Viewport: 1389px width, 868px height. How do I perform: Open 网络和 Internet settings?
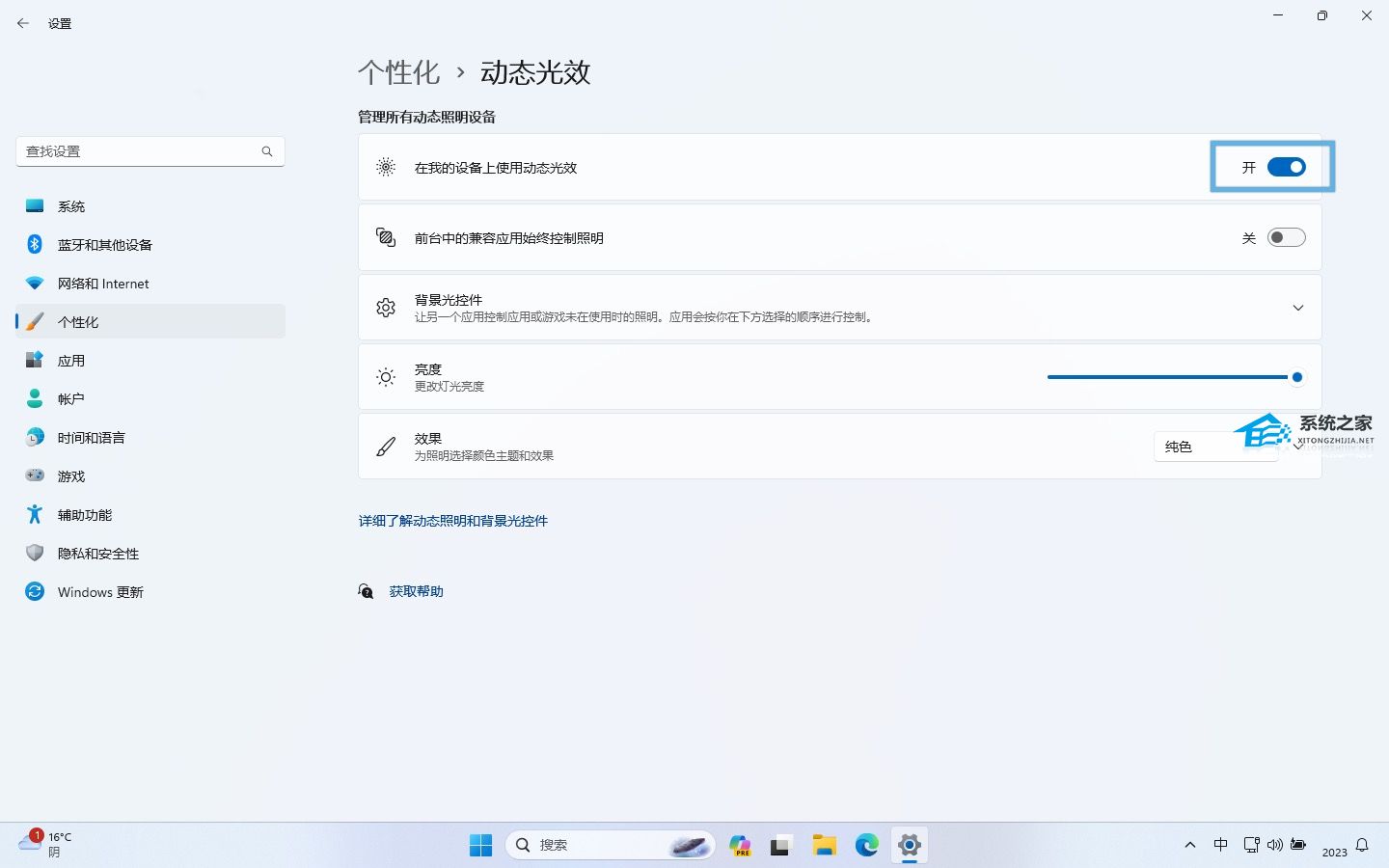102,283
